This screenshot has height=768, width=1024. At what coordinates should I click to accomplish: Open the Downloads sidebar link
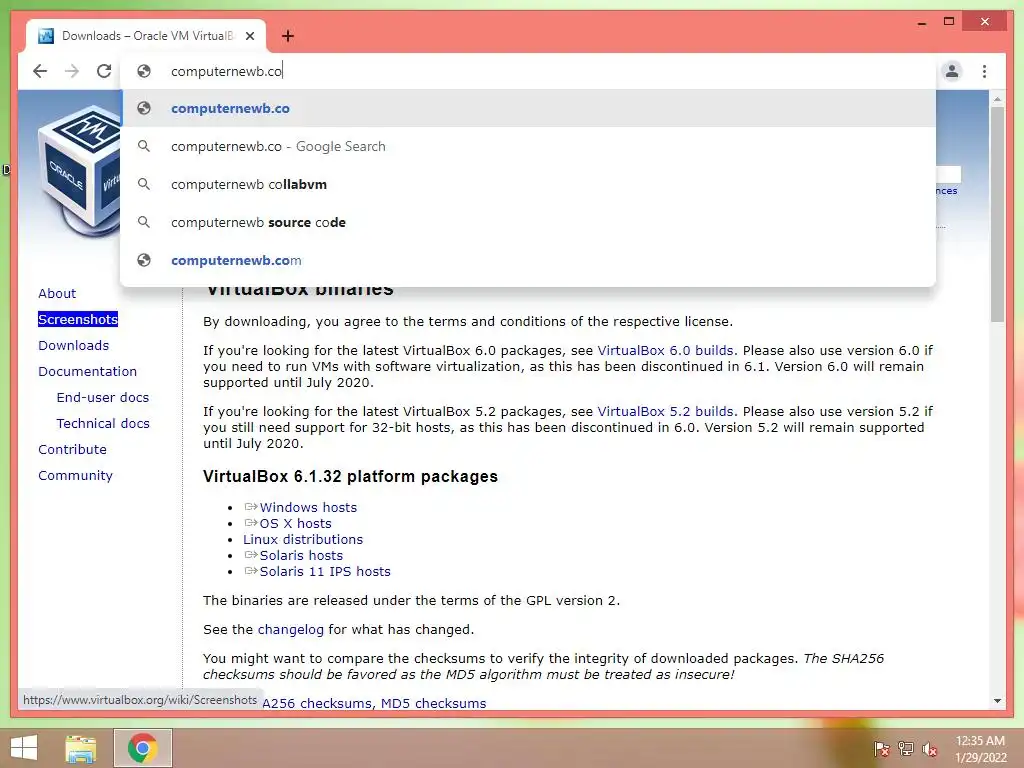pyautogui.click(x=73, y=345)
